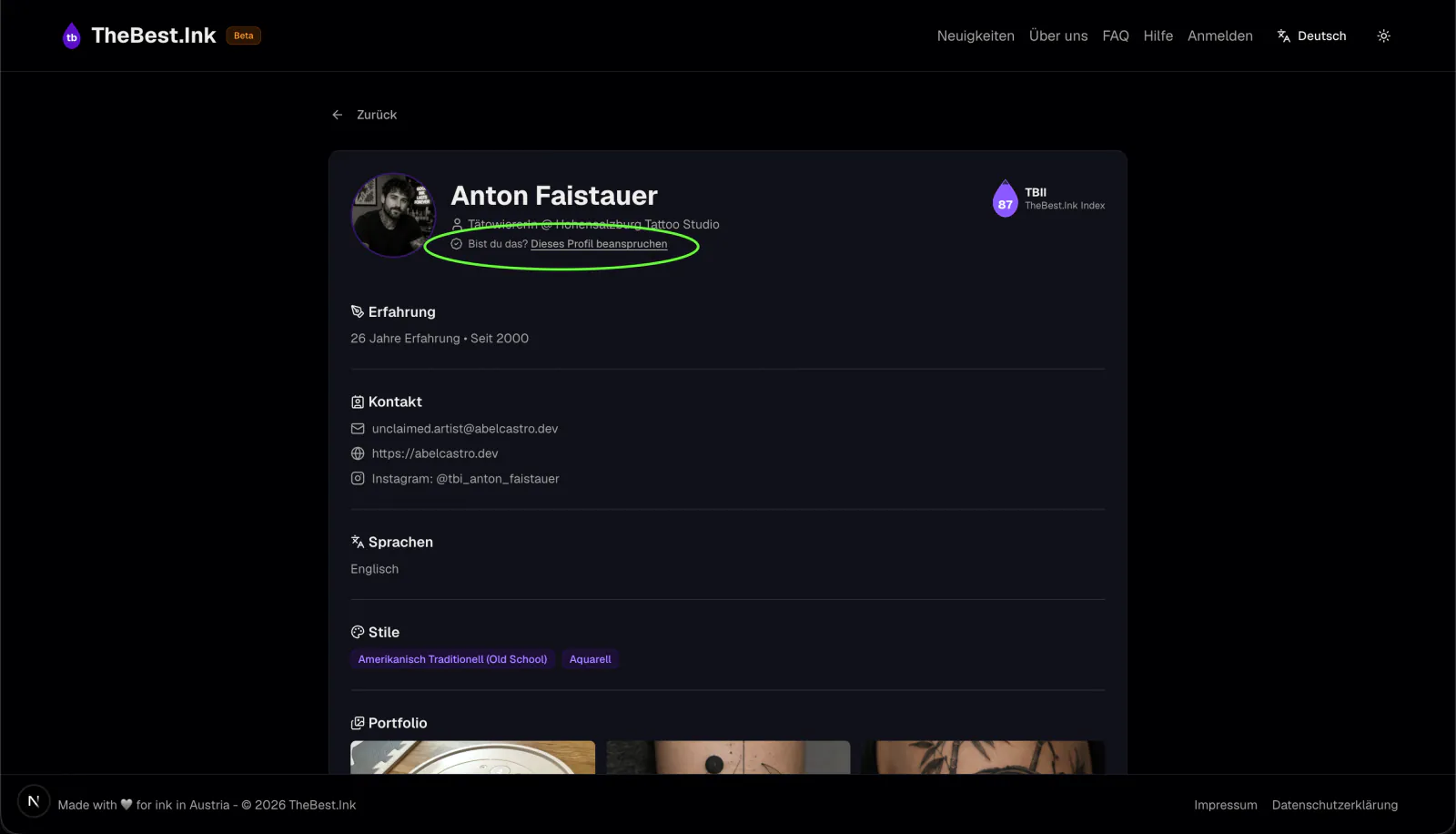The height and width of the screenshot is (834, 1456).
Task: Click the envelope icon beside the email address
Action: point(358,429)
